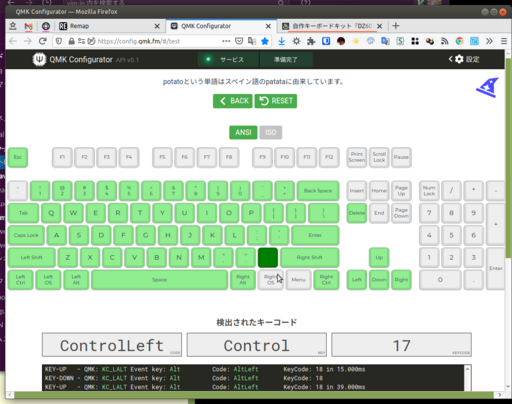Click the first KEY-UP KC_LALT log line

coord(205,369)
